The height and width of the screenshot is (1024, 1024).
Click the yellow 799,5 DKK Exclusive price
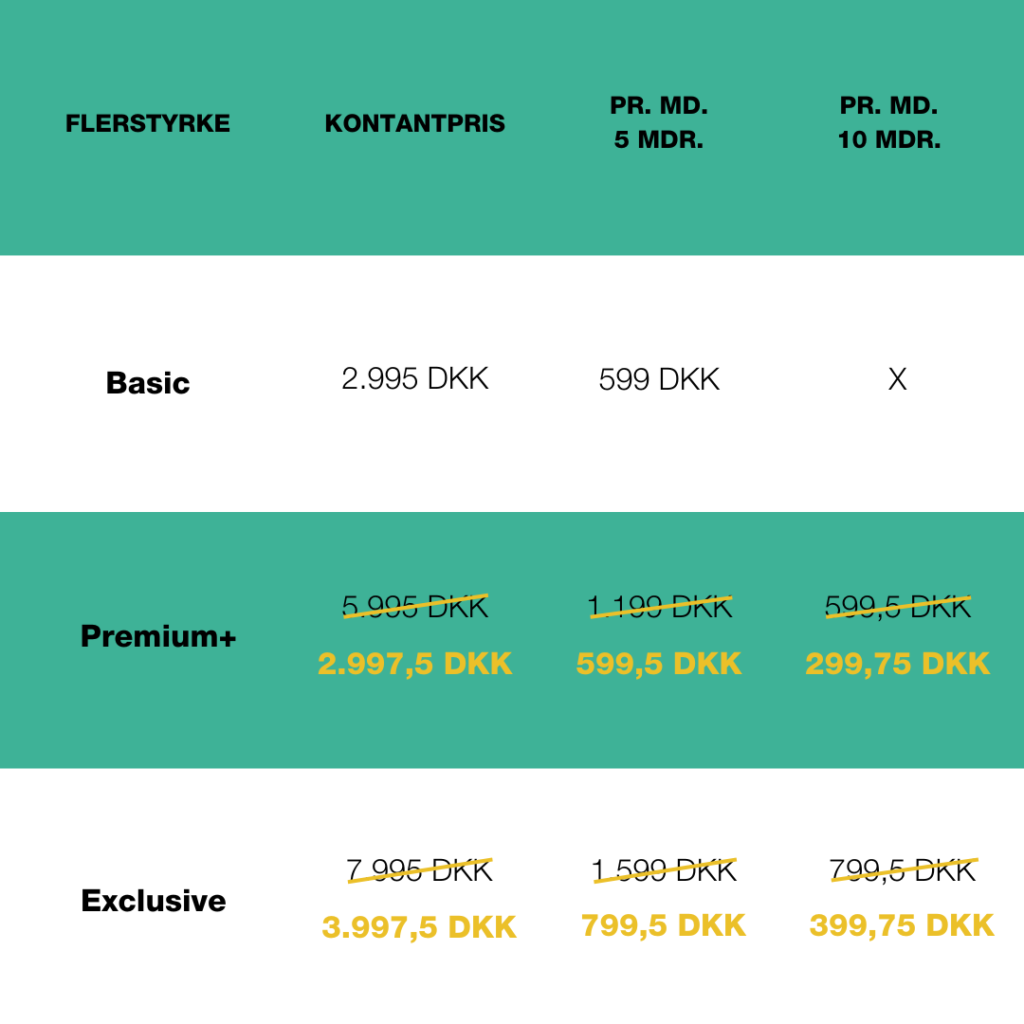664,925
